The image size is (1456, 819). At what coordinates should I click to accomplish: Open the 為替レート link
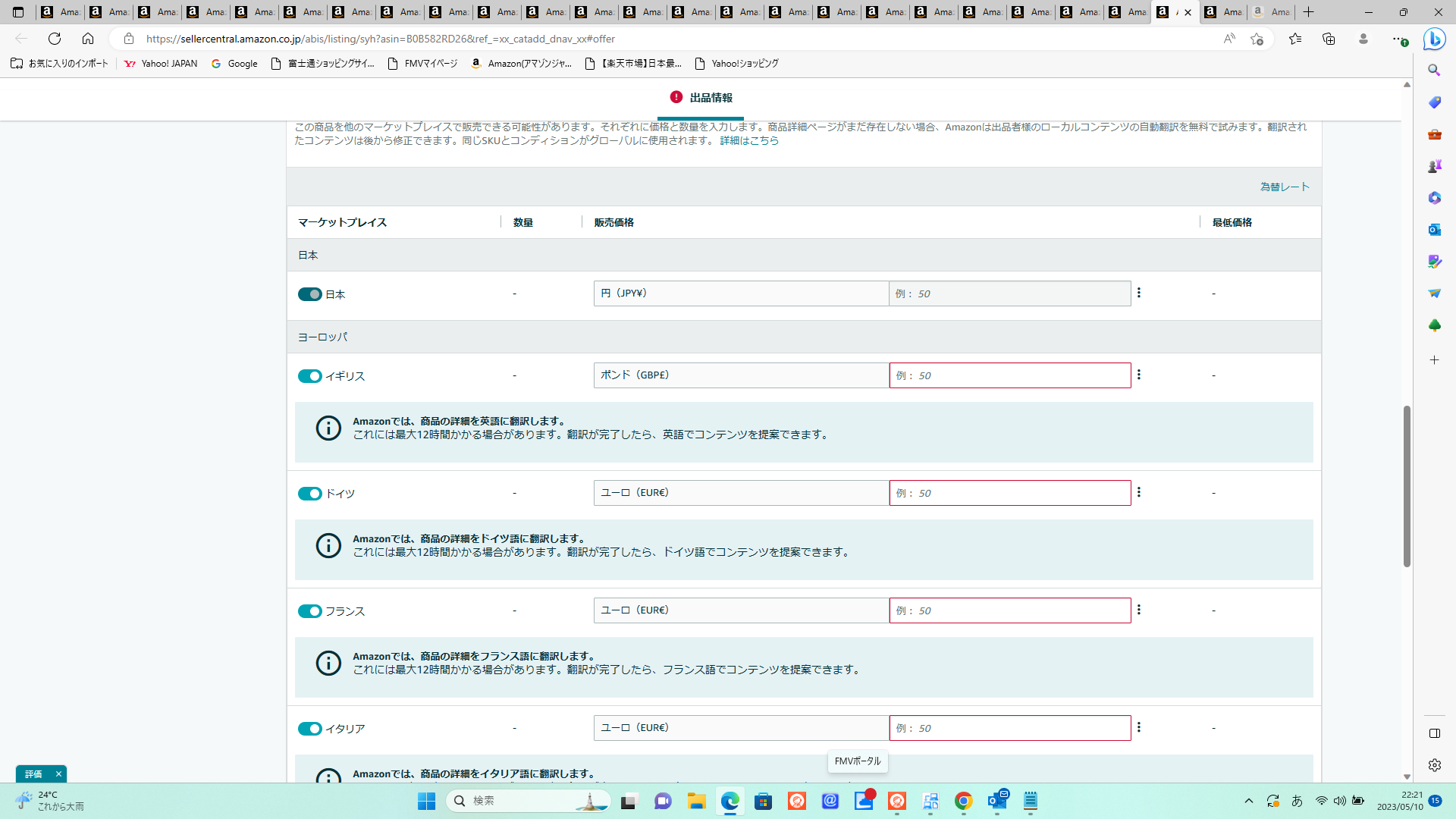click(1284, 187)
